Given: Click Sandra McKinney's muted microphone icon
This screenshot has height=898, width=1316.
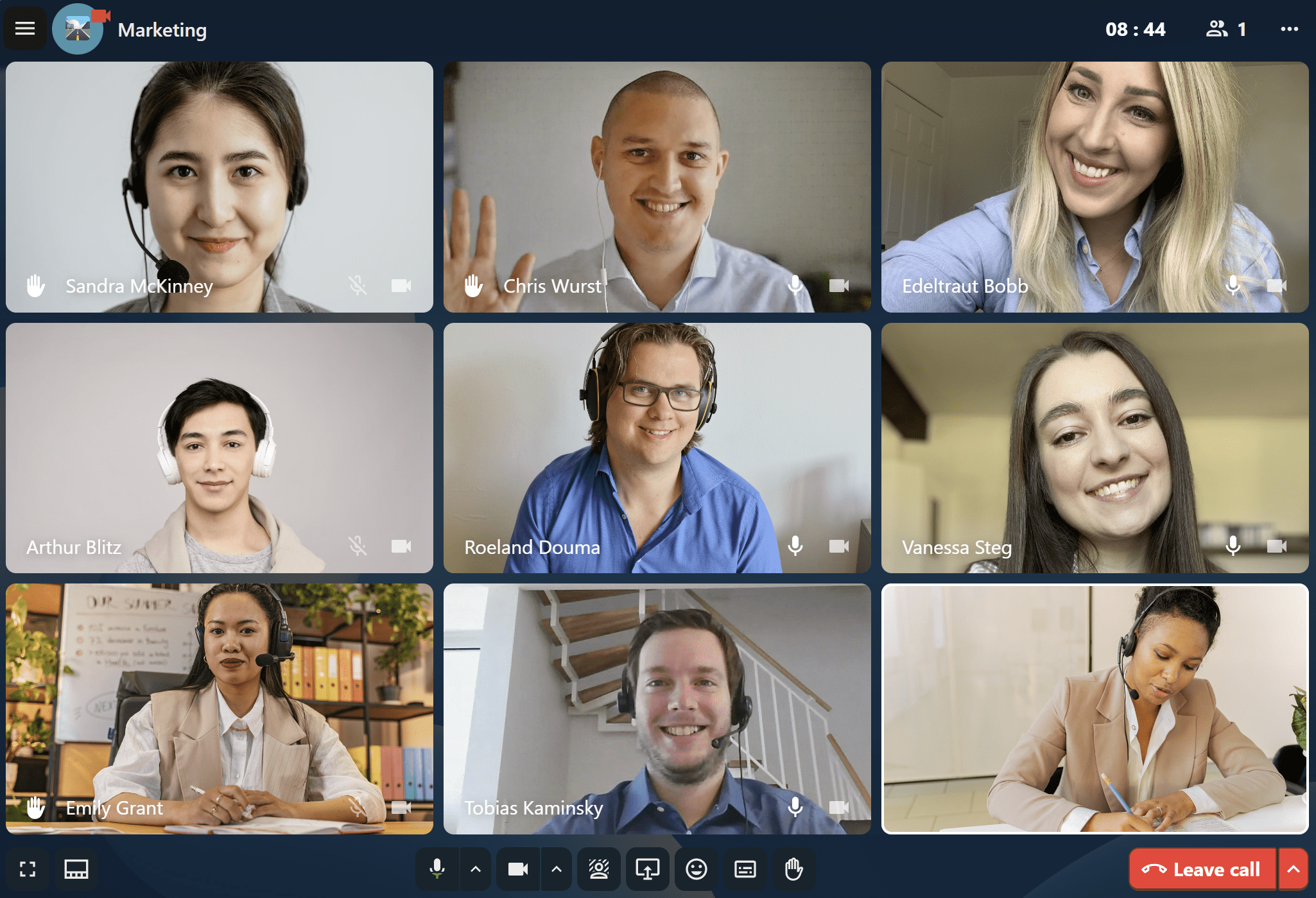Looking at the screenshot, I should click(x=358, y=285).
